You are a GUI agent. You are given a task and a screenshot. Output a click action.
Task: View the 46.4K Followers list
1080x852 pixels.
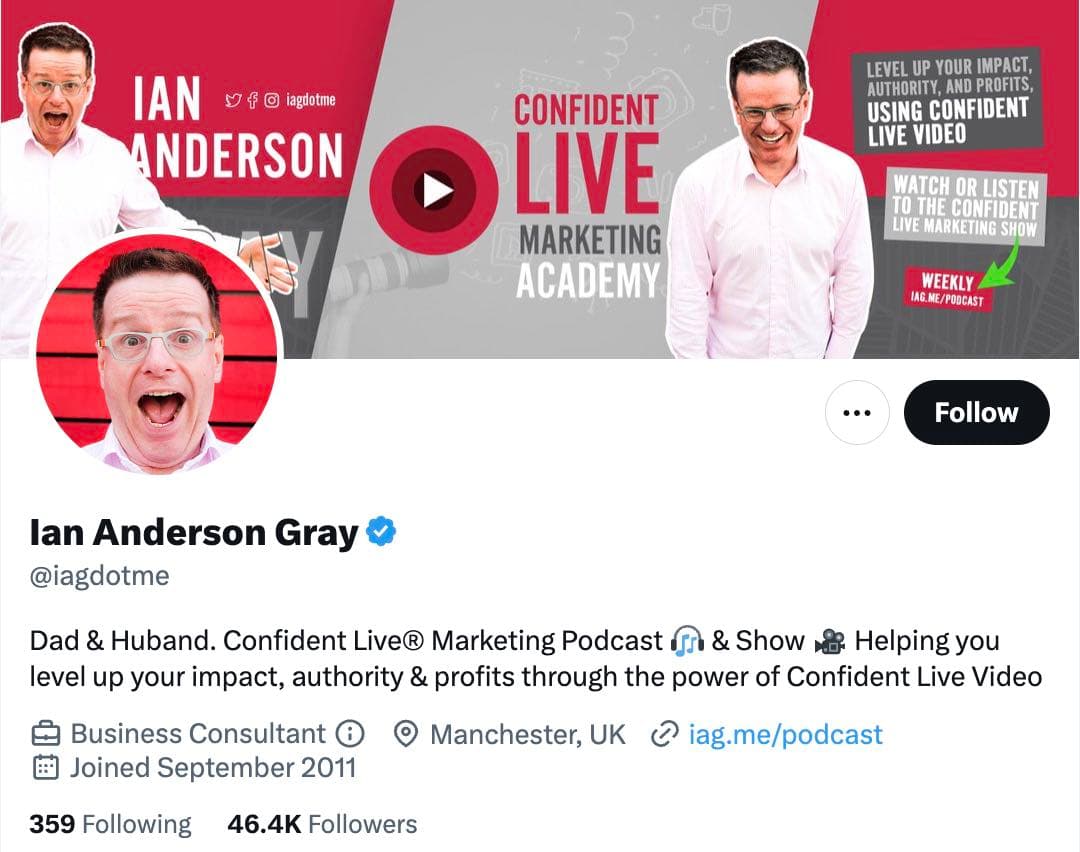click(322, 824)
